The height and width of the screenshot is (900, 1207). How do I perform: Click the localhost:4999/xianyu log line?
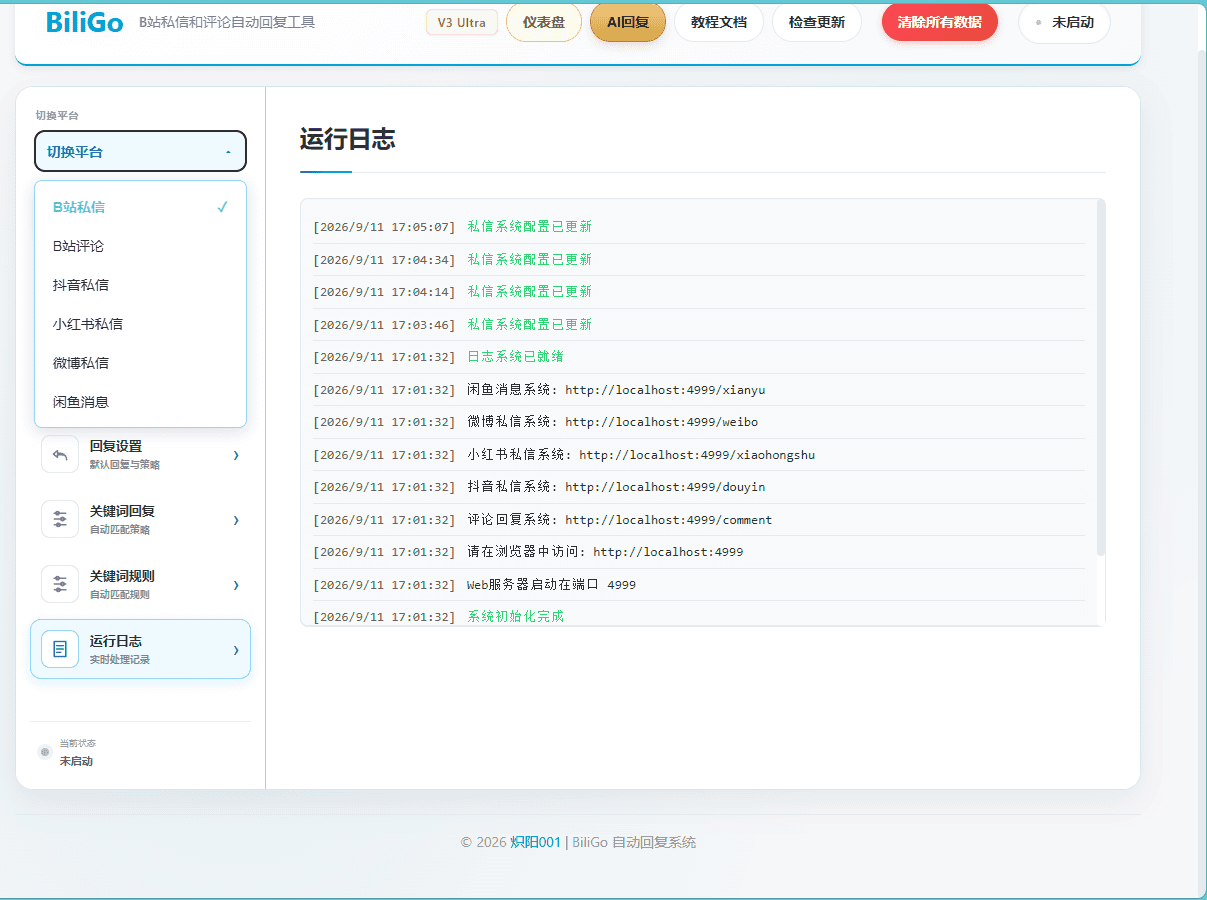(698, 389)
